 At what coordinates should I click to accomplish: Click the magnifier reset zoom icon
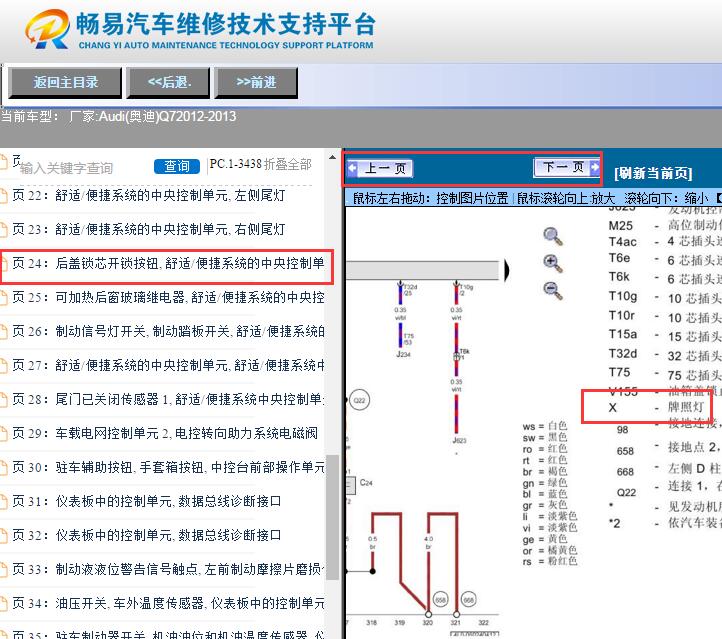tap(552, 236)
